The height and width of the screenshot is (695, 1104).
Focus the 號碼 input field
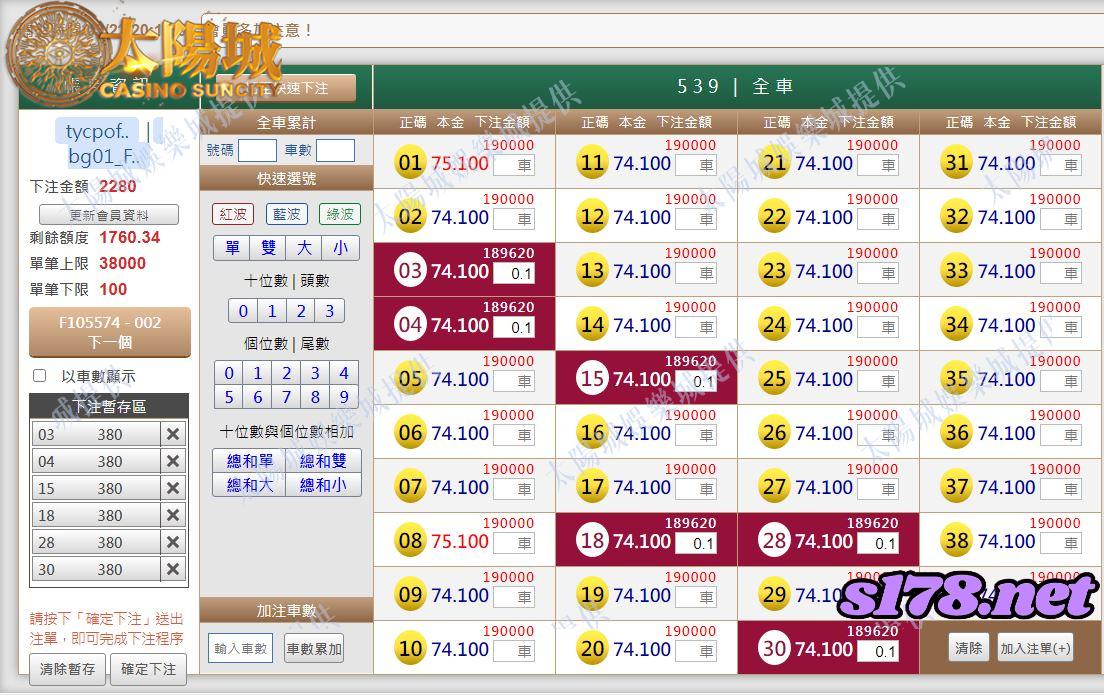coord(257,151)
